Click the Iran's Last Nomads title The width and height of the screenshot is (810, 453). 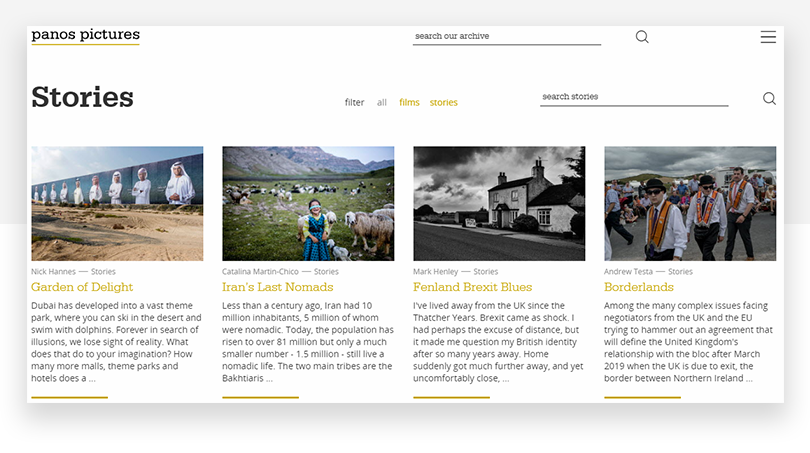pos(278,287)
